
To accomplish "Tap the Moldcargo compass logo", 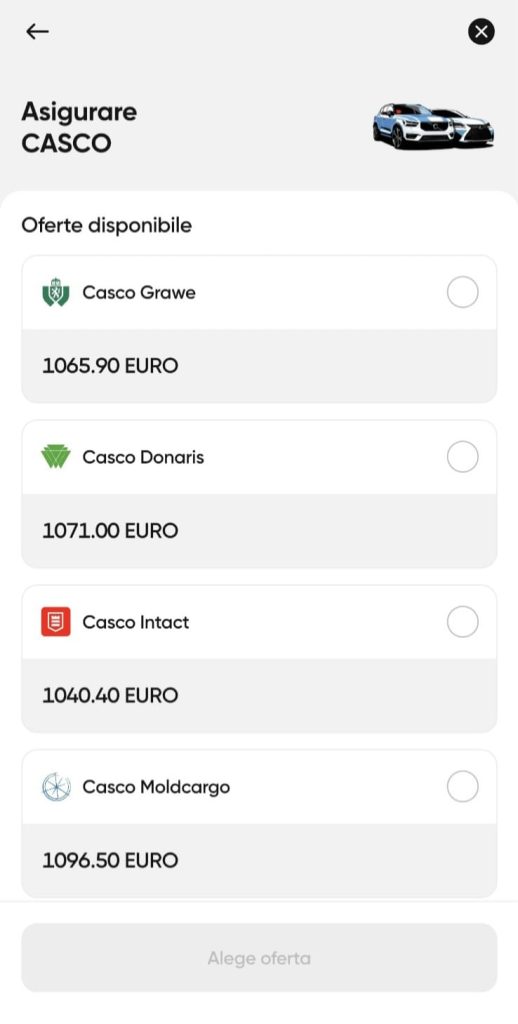I will click(x=56, y=786).
